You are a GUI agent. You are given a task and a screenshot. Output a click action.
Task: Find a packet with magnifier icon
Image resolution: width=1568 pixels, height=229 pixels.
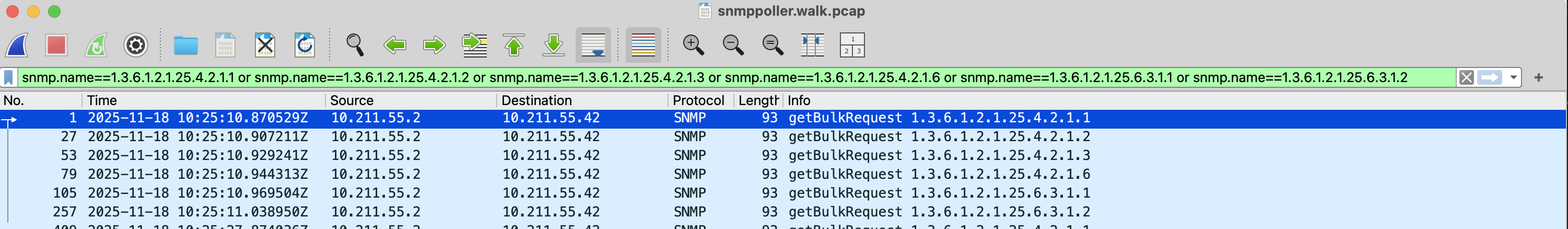click(355, 45)
